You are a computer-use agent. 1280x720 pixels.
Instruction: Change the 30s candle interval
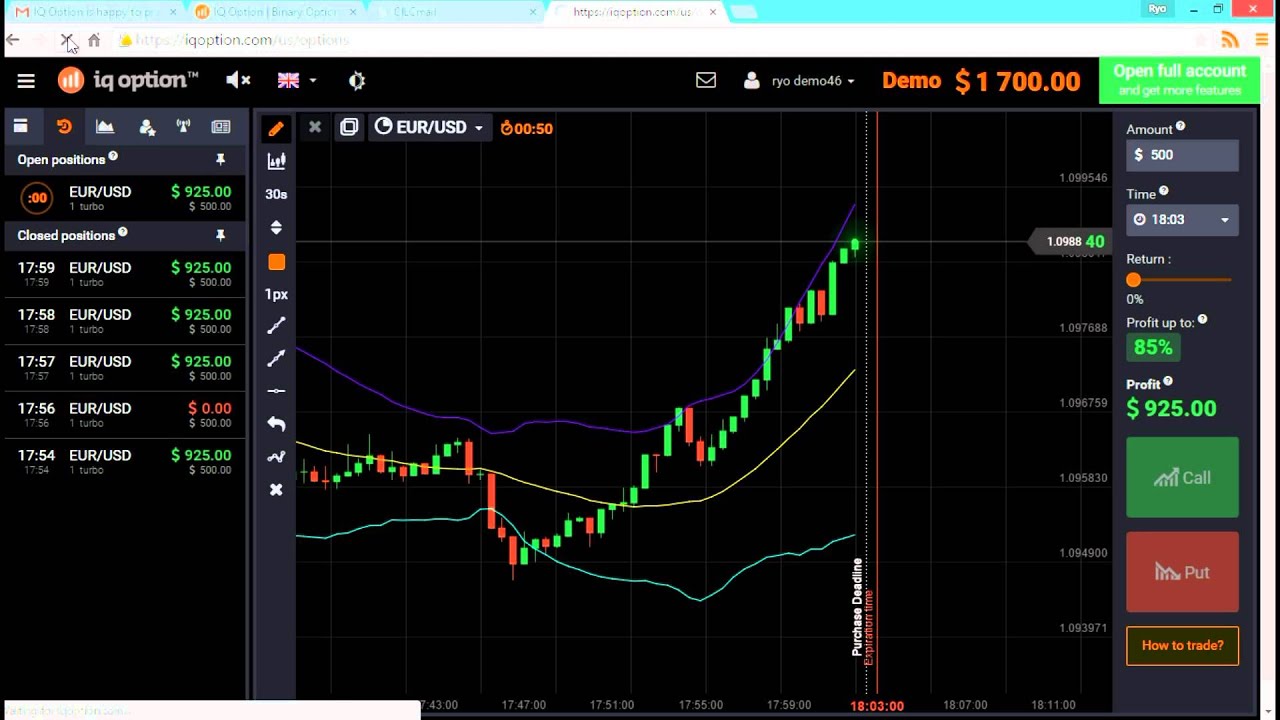pyautogui.click(x=276, y=194)
